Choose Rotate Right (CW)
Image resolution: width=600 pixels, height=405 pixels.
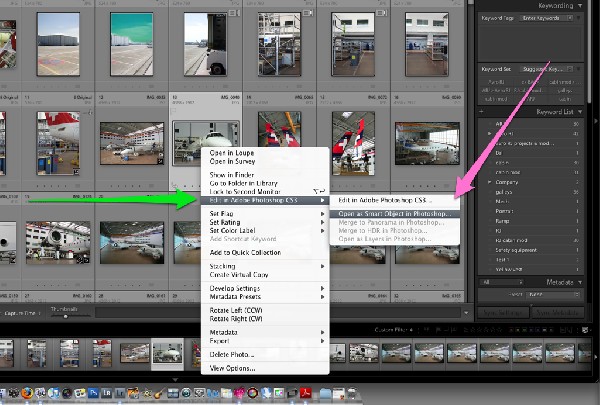pyautogui.click(x=236, y=318)
